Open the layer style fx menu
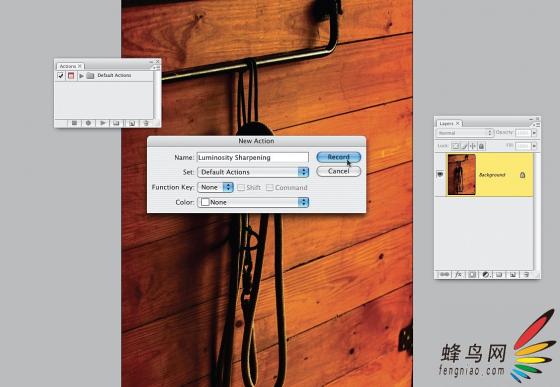The height and width of the screenshot is (387, 560). coord(458,274)
